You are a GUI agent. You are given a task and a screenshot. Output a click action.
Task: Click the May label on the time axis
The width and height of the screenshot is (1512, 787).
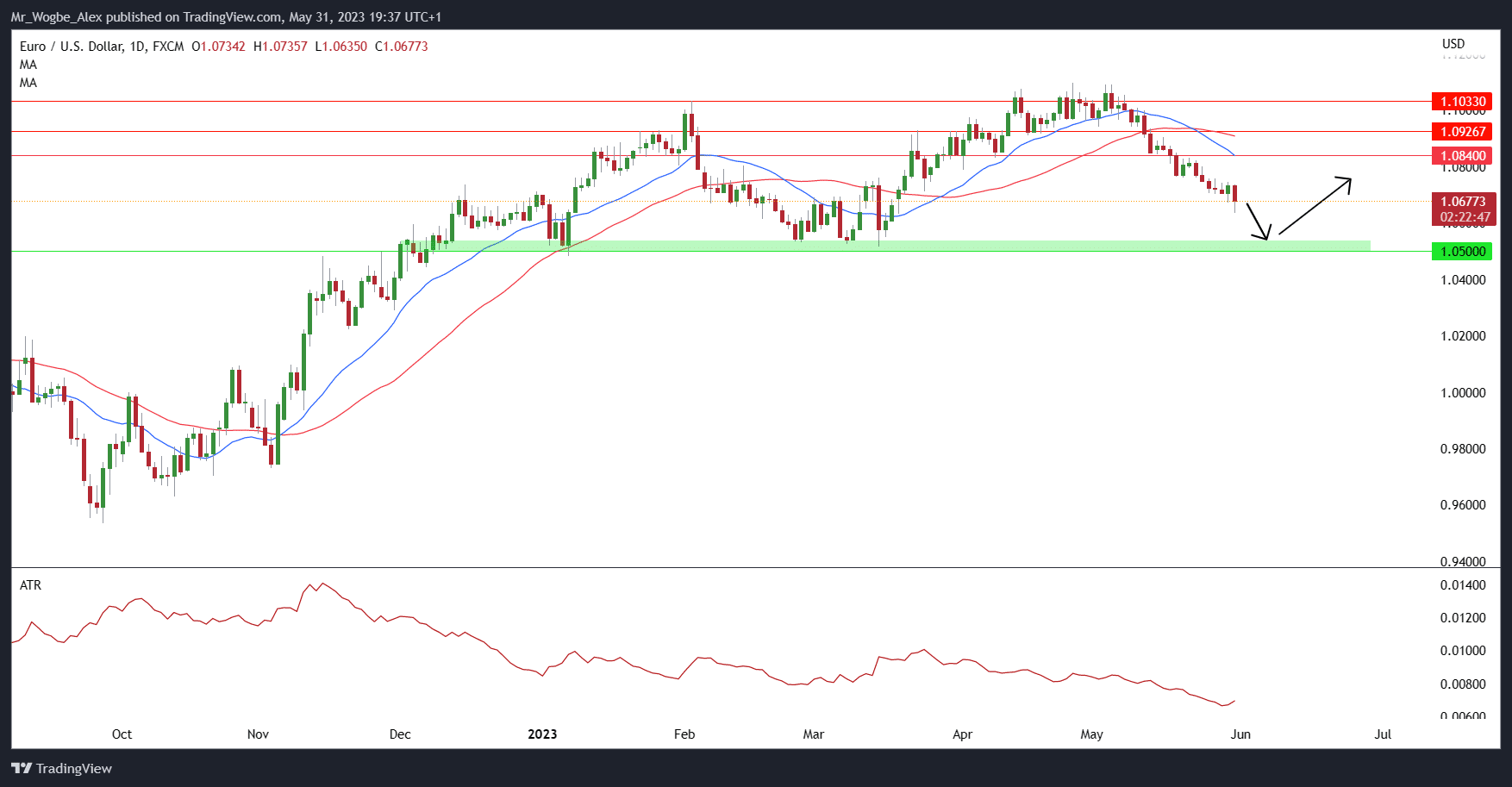1091,734
